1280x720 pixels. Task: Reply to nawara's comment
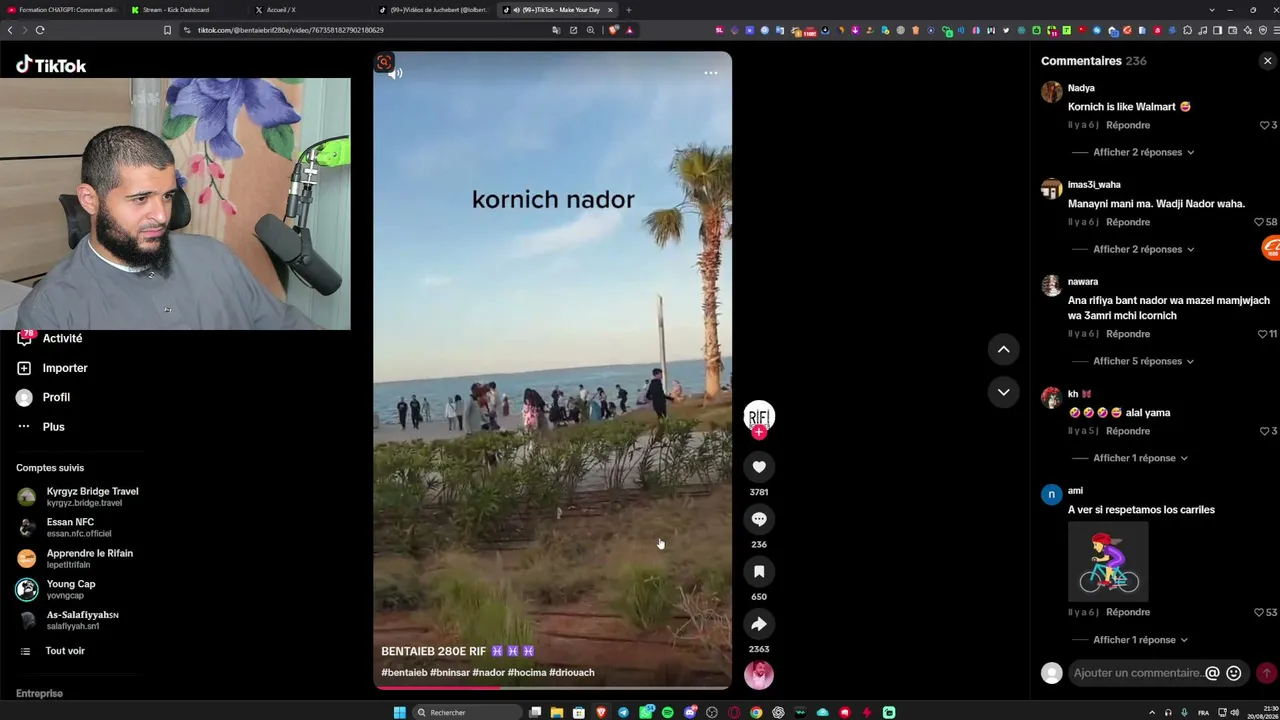[1128, 334]
